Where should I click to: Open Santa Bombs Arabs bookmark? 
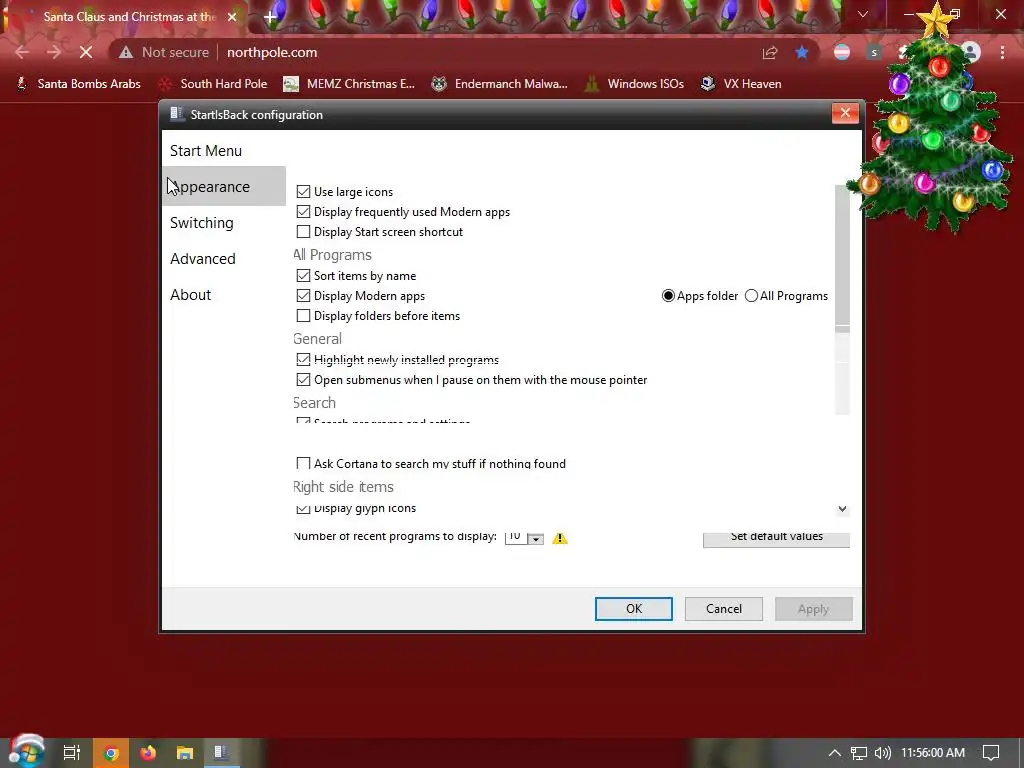pos(78,84)
